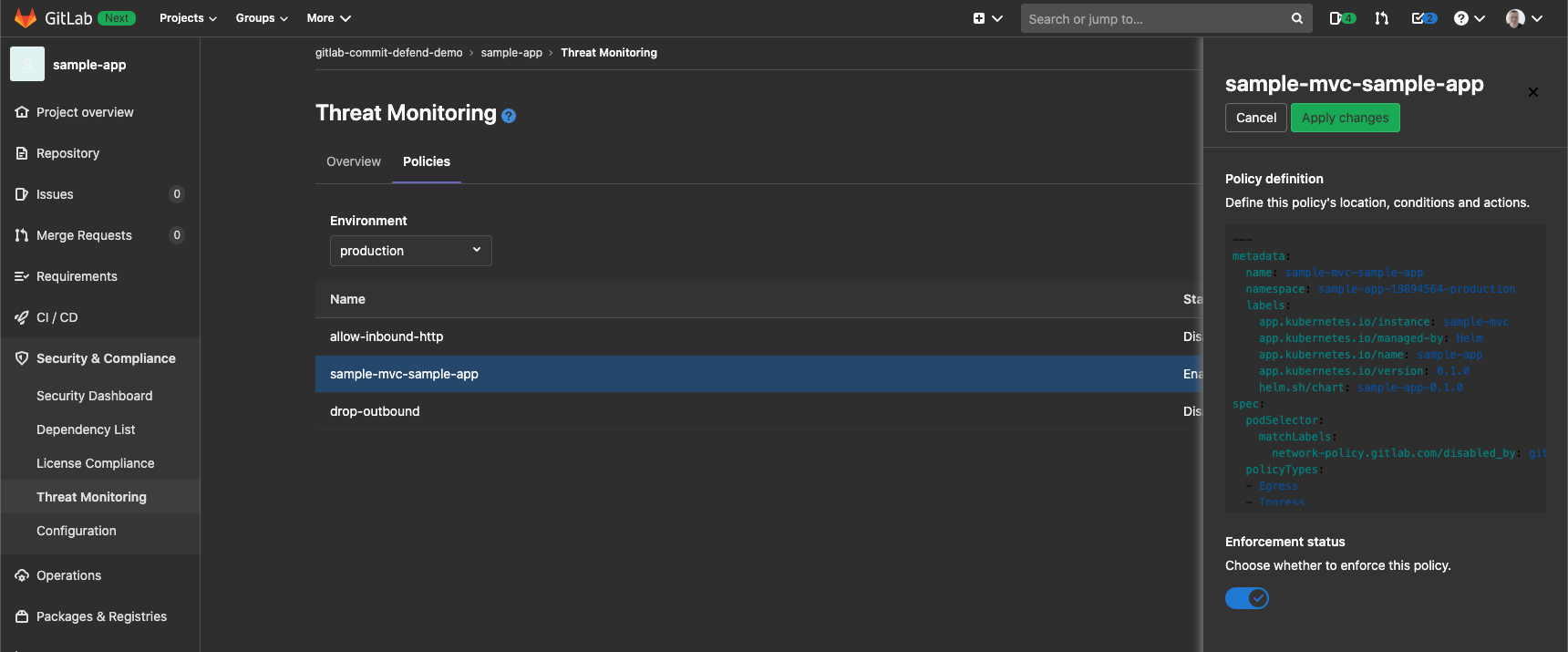Screen dimensions: 1568x652
Task: Click the GitLab fox logo
Action: [x=26, y=18]
